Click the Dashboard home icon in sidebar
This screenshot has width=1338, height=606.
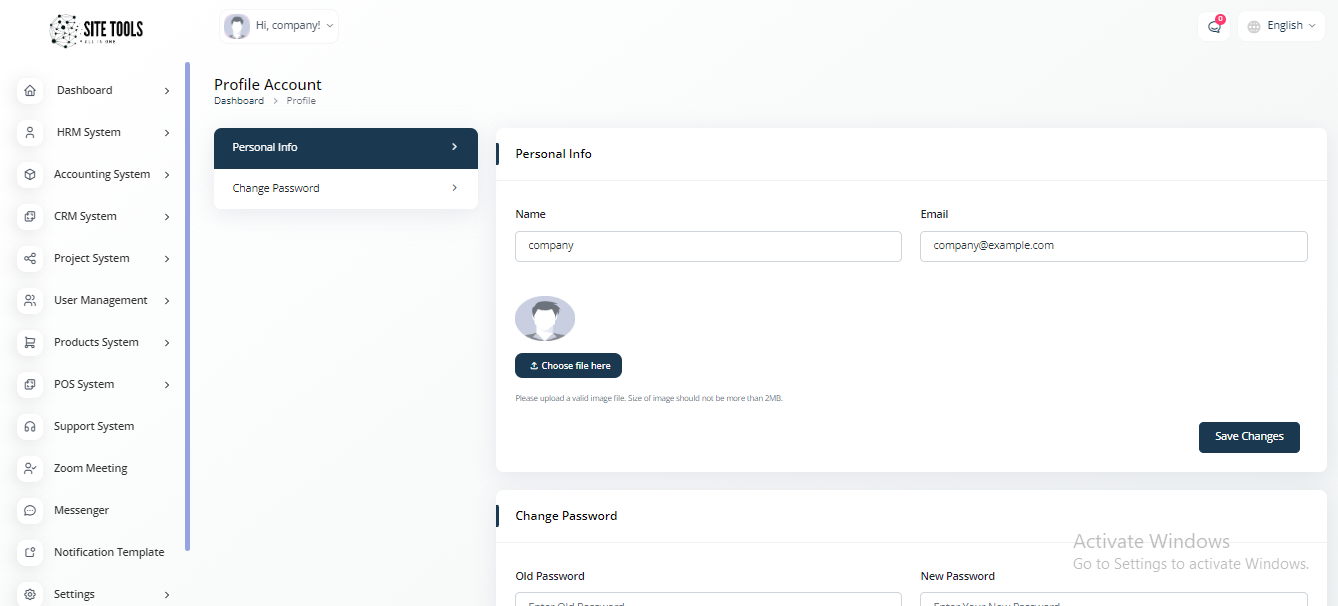tap(30, 91)
